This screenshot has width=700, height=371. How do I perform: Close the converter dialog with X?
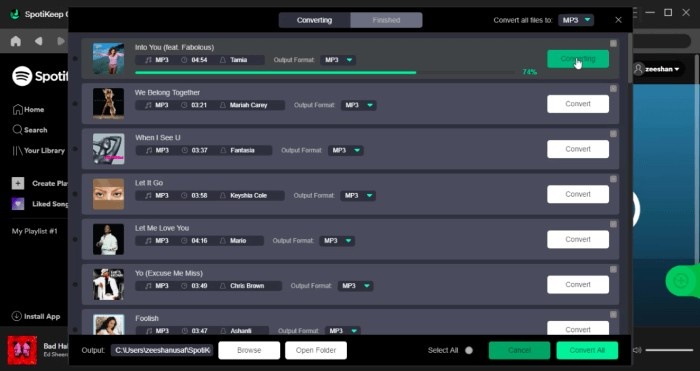(x=618, y=20)
